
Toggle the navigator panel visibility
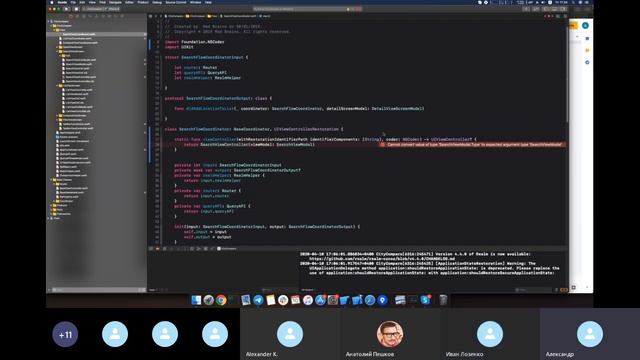[546, 9]
